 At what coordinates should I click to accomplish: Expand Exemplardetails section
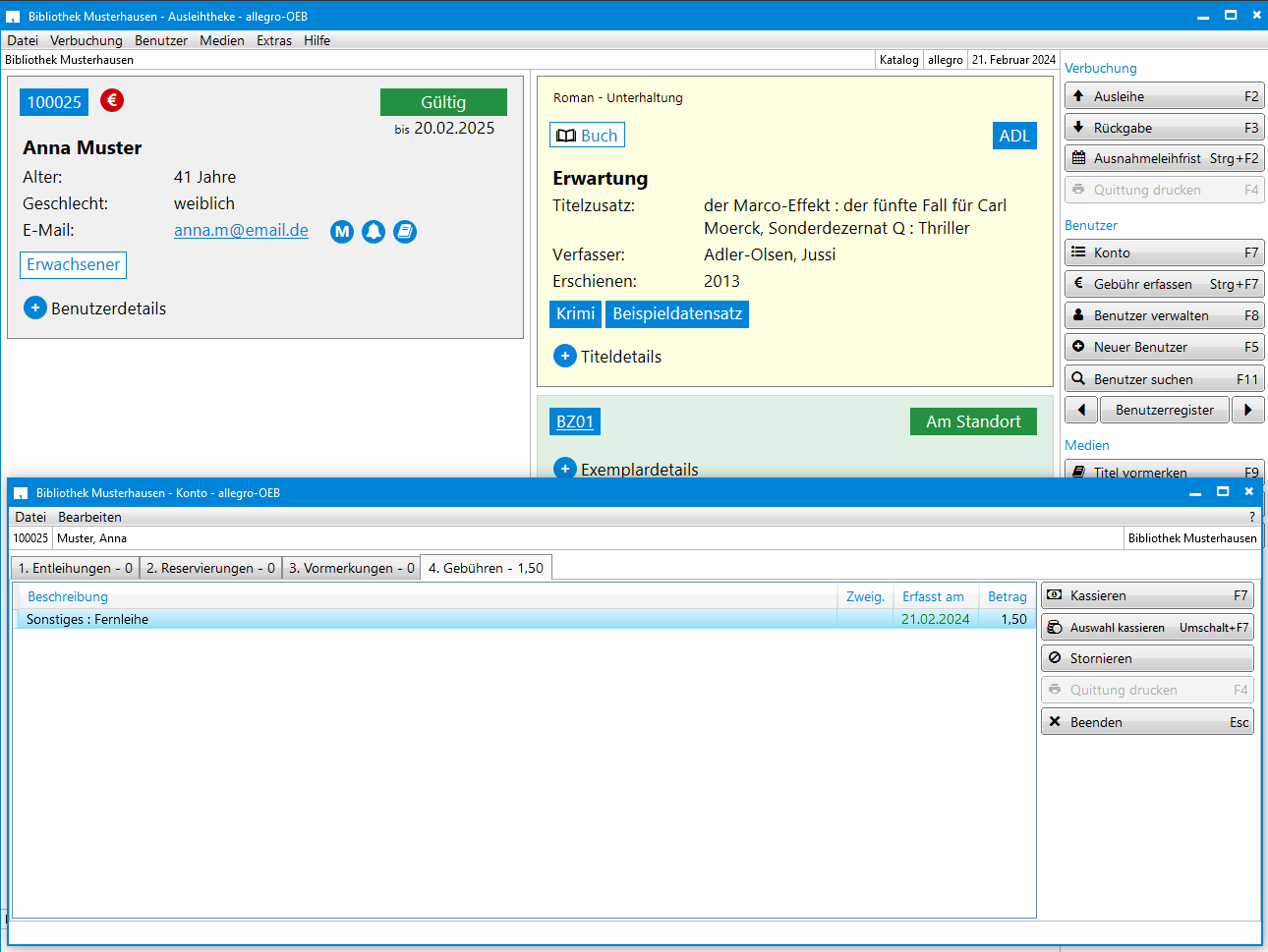coord(626,469)
